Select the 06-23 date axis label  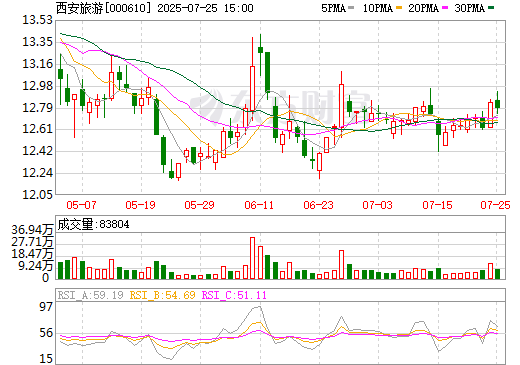[318, 205]
